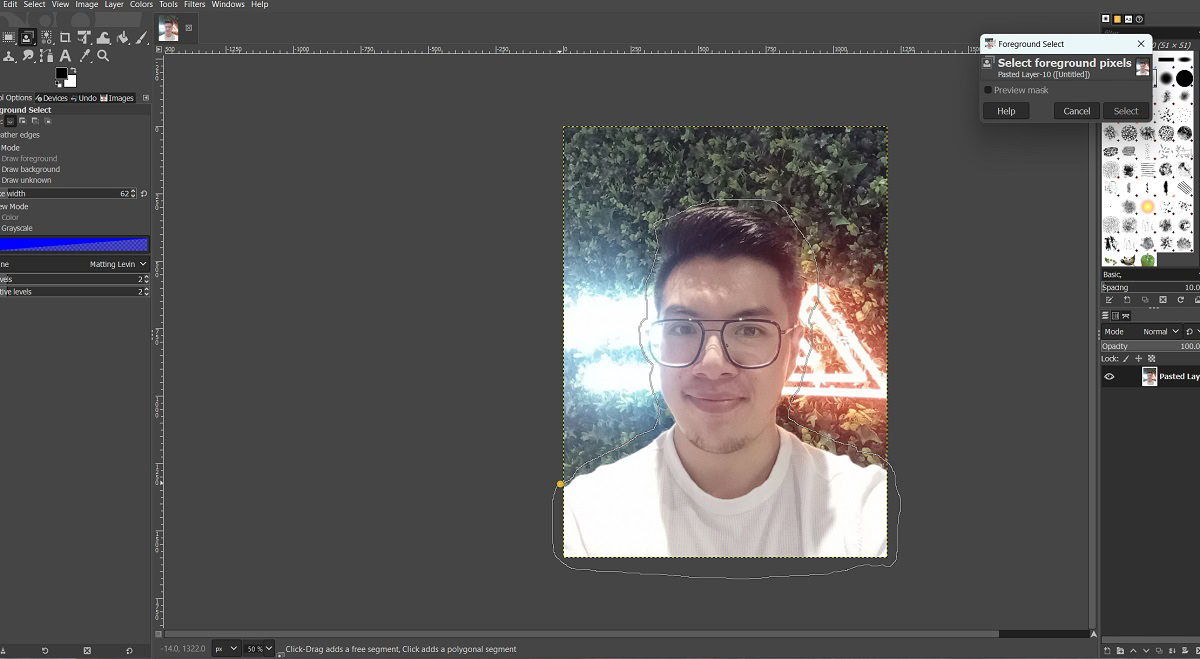Select the Text tool
The width and height of the screenshot is (1200, 659).
[65, 56]
